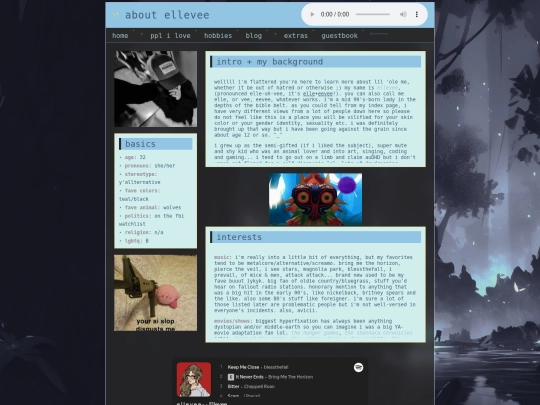The width and height of the screenshot is (540, 405).
Task: Open the home navigation link
Action: point(120,35)
